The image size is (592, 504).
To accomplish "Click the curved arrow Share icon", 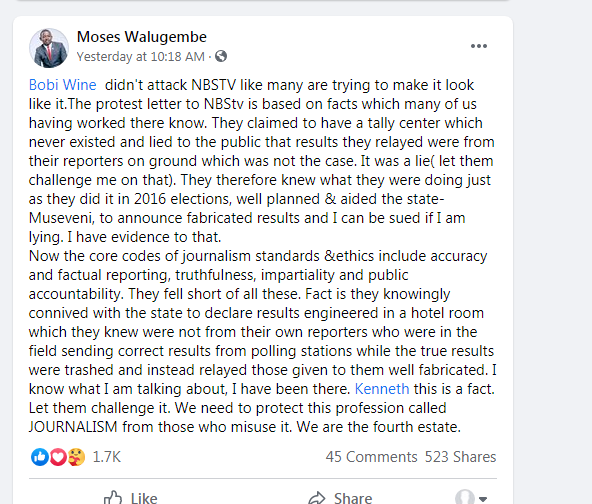I will (317, 498).
